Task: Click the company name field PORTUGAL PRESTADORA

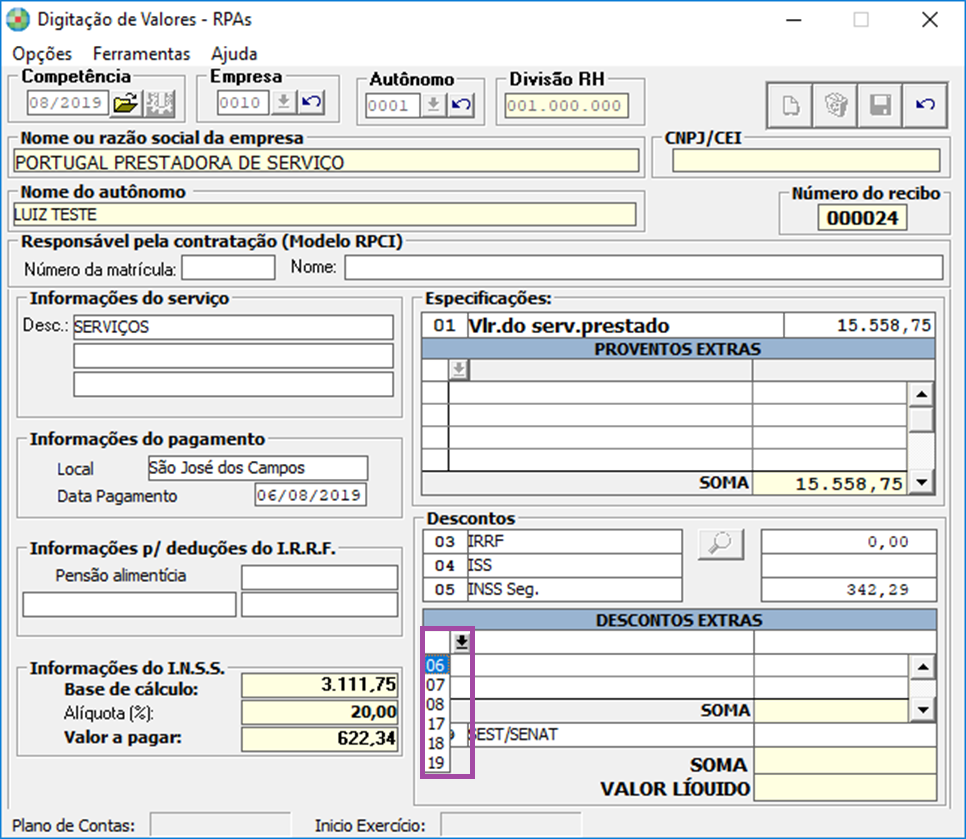Action: pos(327,162)
